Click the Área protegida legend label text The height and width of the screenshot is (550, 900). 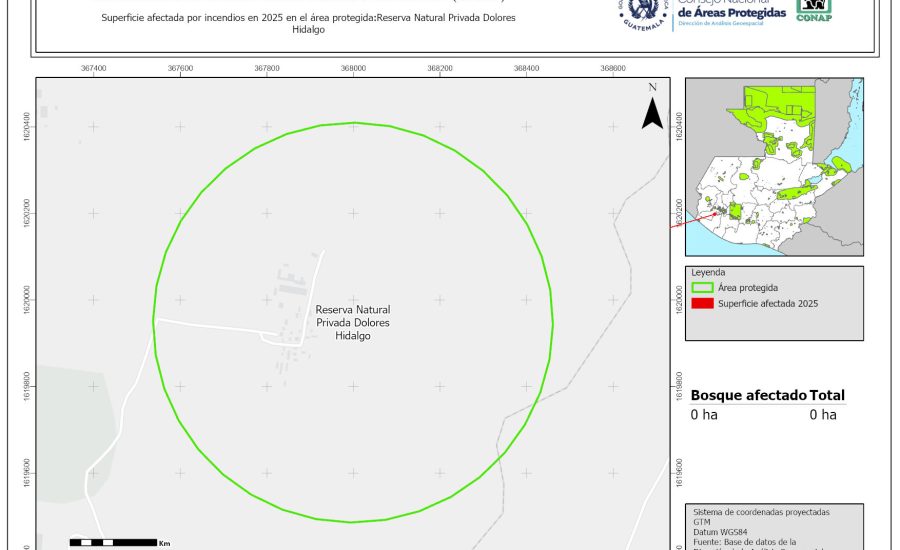(x=748, y=288)
